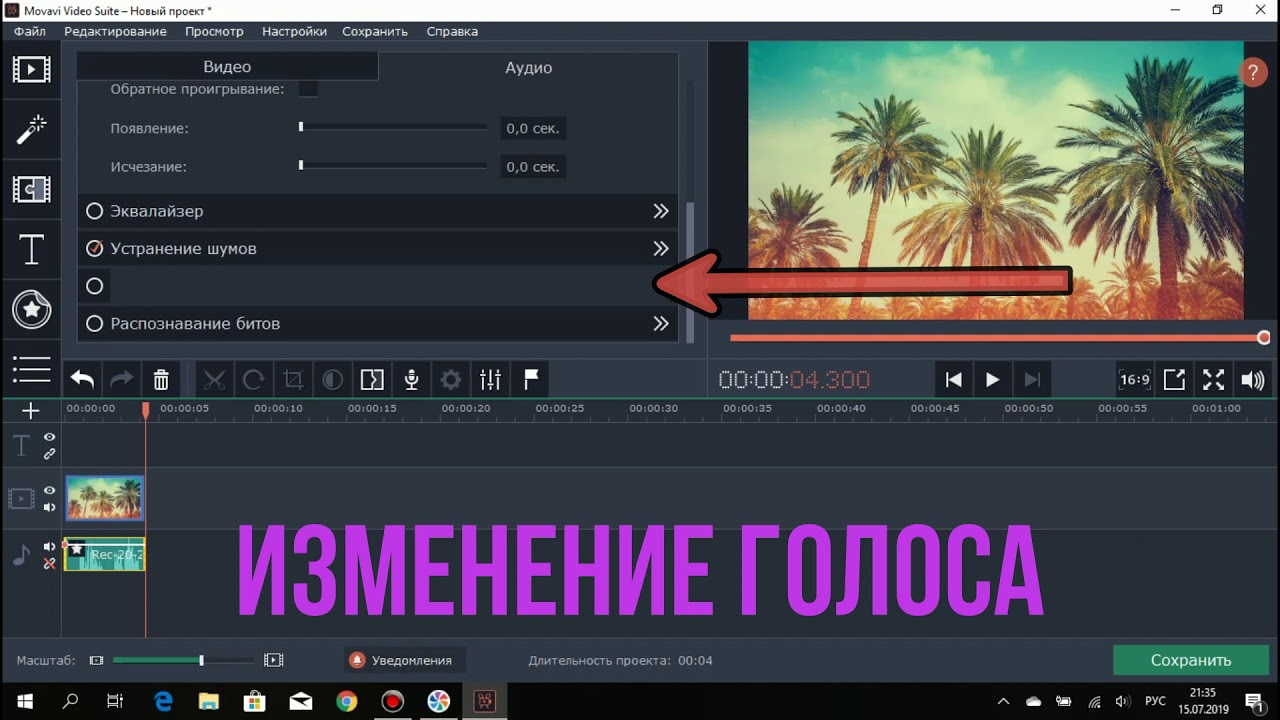
Task: Enable the Обратное проигрывание checkbox
Action: point(309,89)
